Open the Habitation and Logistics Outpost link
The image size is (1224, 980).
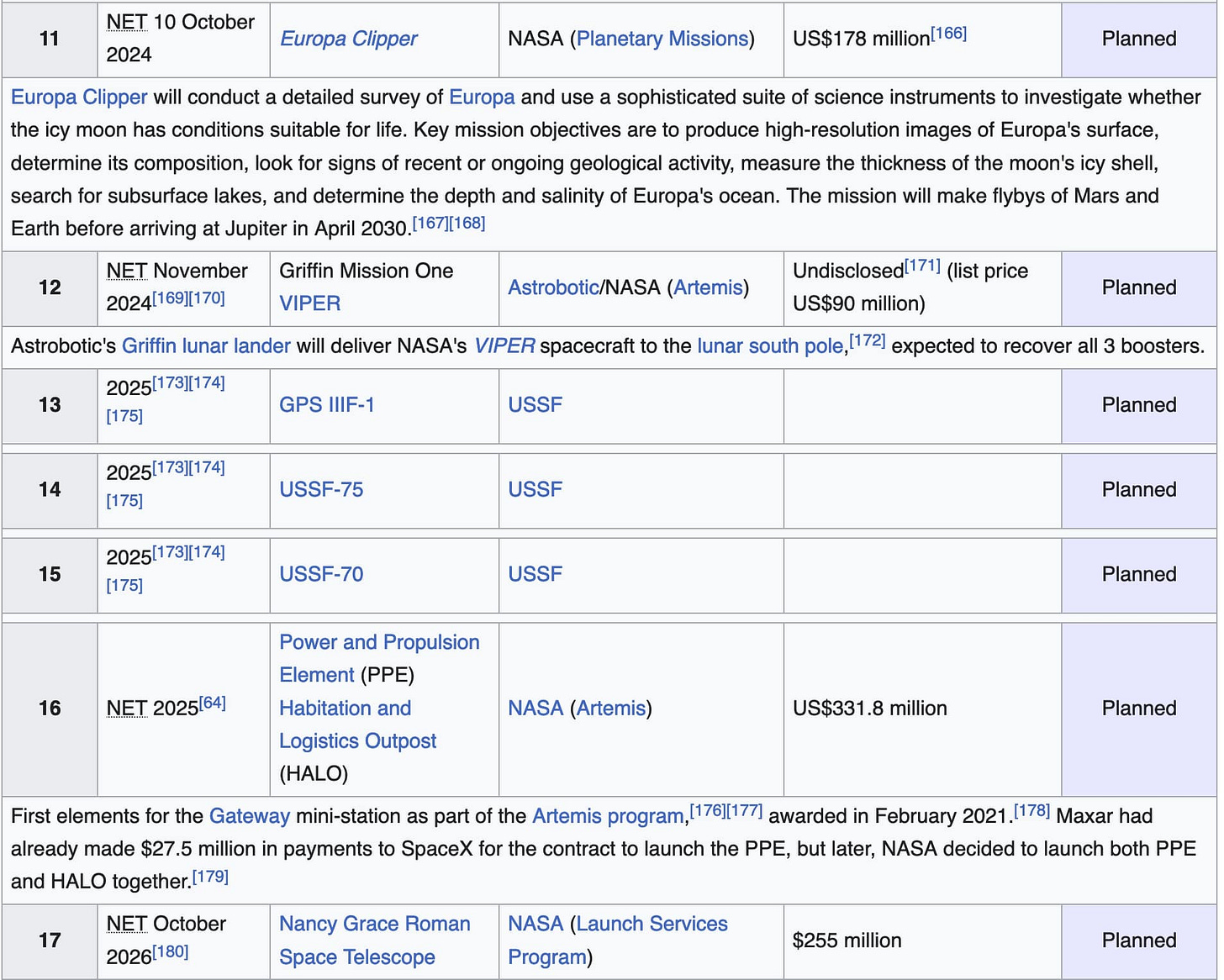click(x=357, y=724)
